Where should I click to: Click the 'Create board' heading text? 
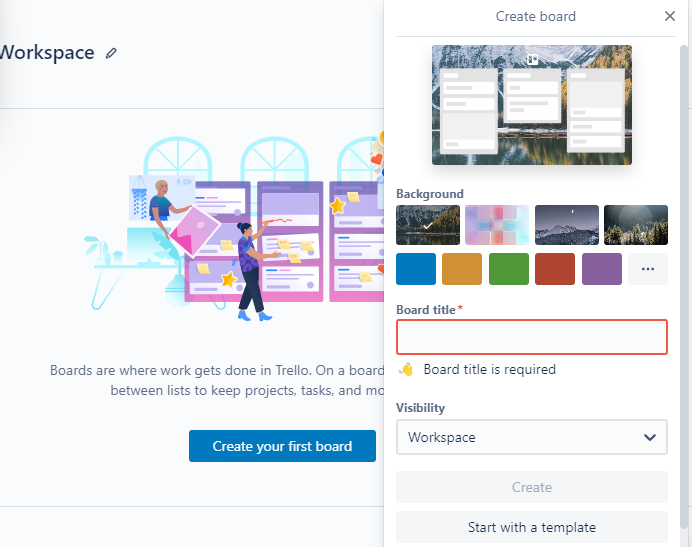click(x=535, y=16)
